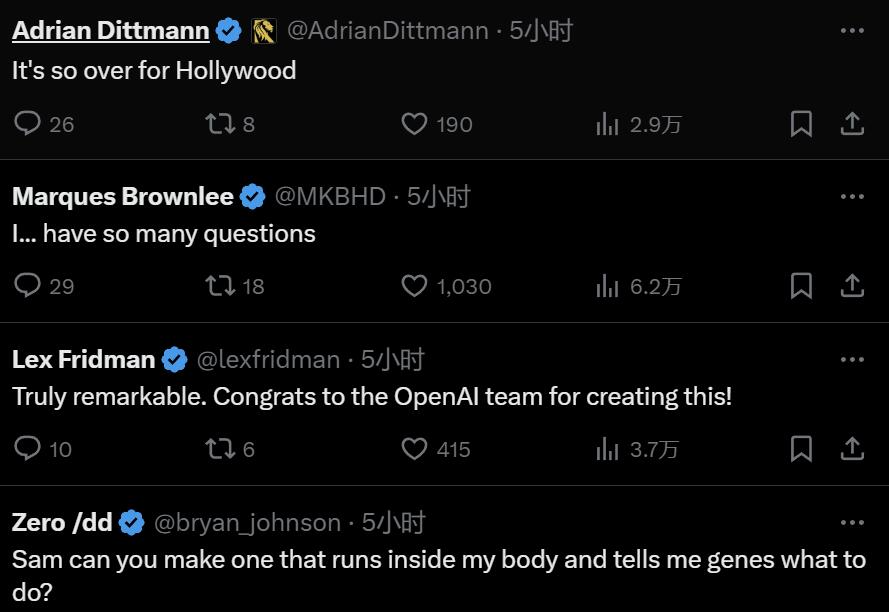Open the @MKBHD handle link
The width and height of the screenshot is (889, 612).
pos(330,196)
